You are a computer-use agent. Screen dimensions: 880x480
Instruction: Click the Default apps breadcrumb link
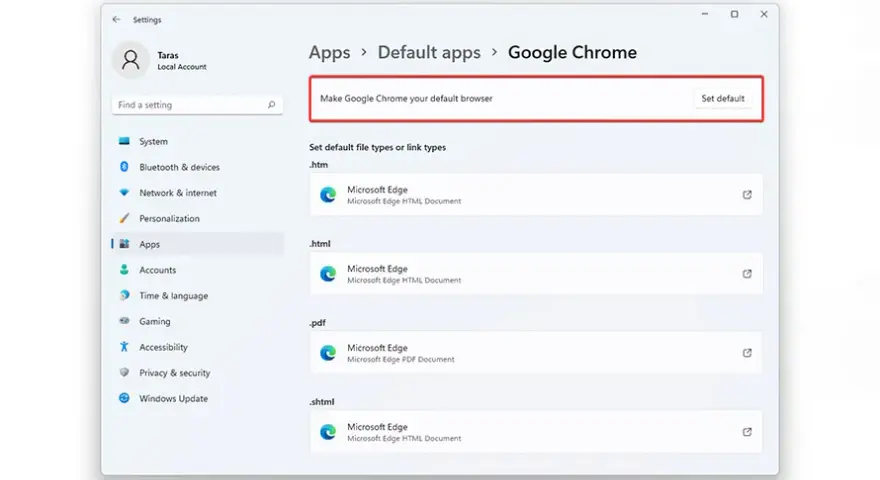click(x=429, y=52)
